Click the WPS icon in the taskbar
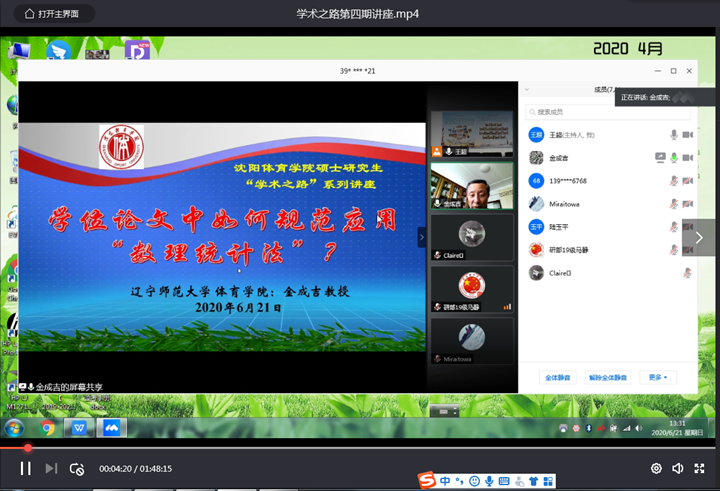Screen dimensions: 720x491 click(x=80, y=427)
